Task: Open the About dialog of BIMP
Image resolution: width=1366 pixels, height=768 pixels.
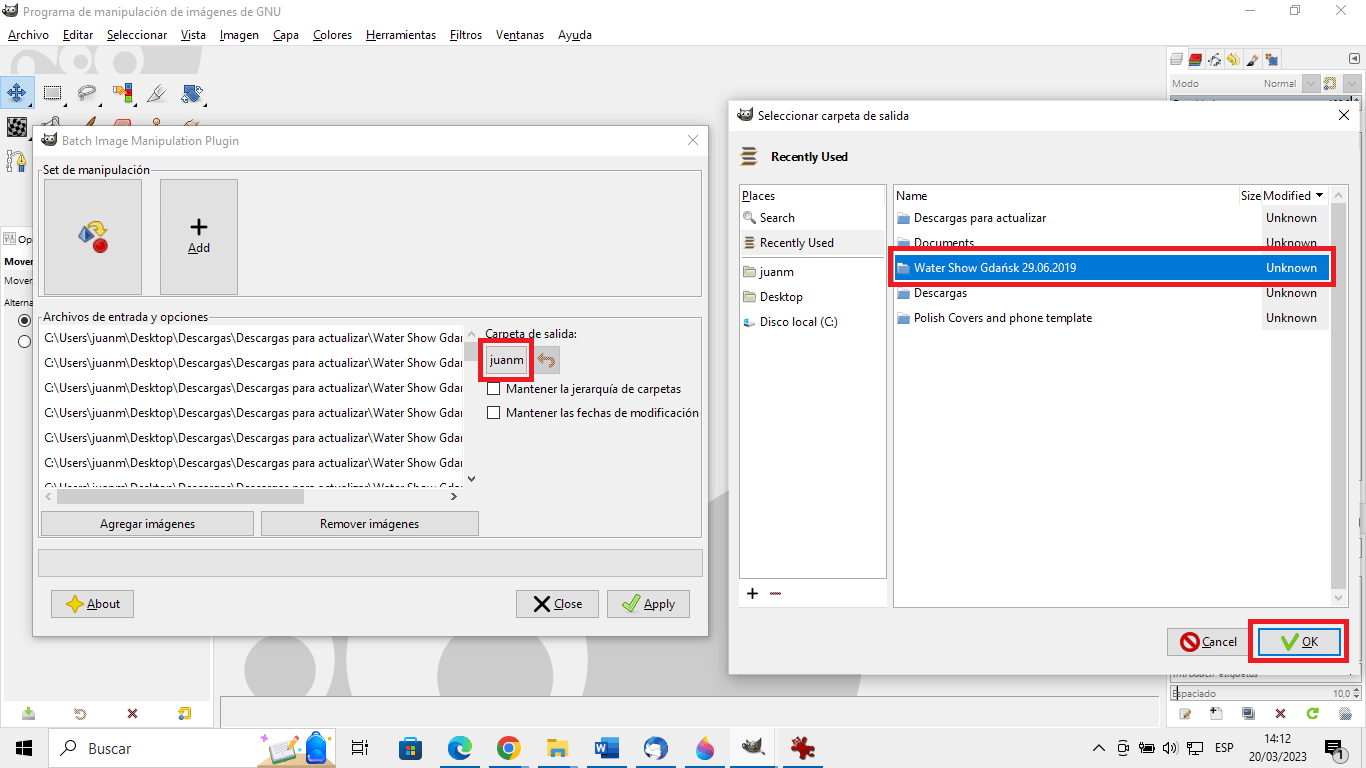Action: point(92,604)
